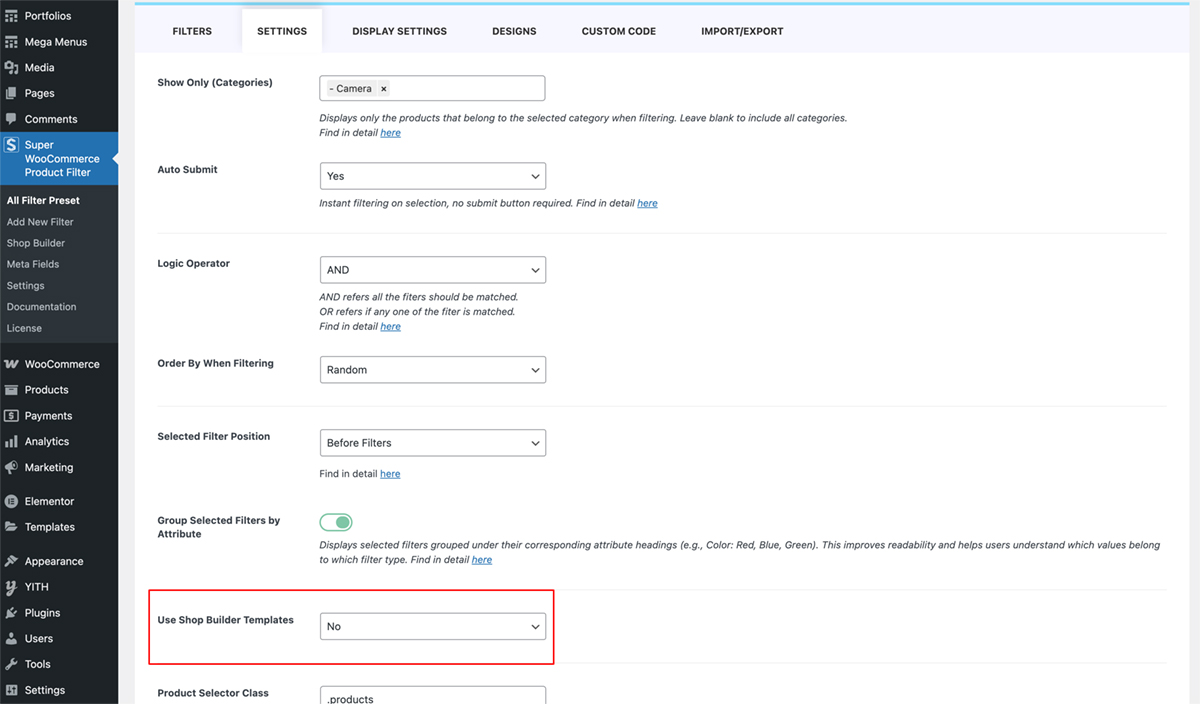1200x704 pixels.
Task: Click the Analytics bar chart icon
Action: (x=12, y=441)
